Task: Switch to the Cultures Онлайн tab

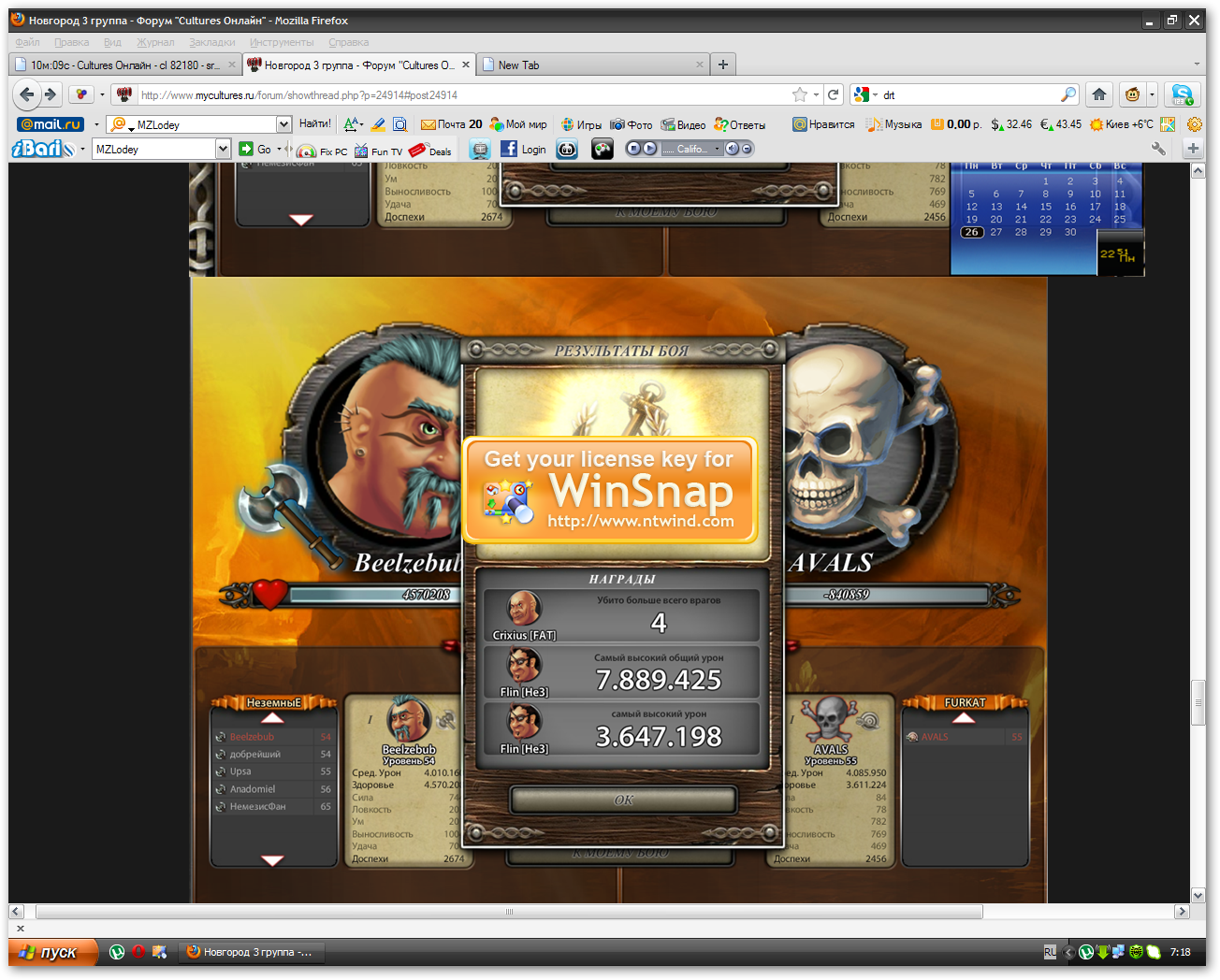Action: pos(123,65)
